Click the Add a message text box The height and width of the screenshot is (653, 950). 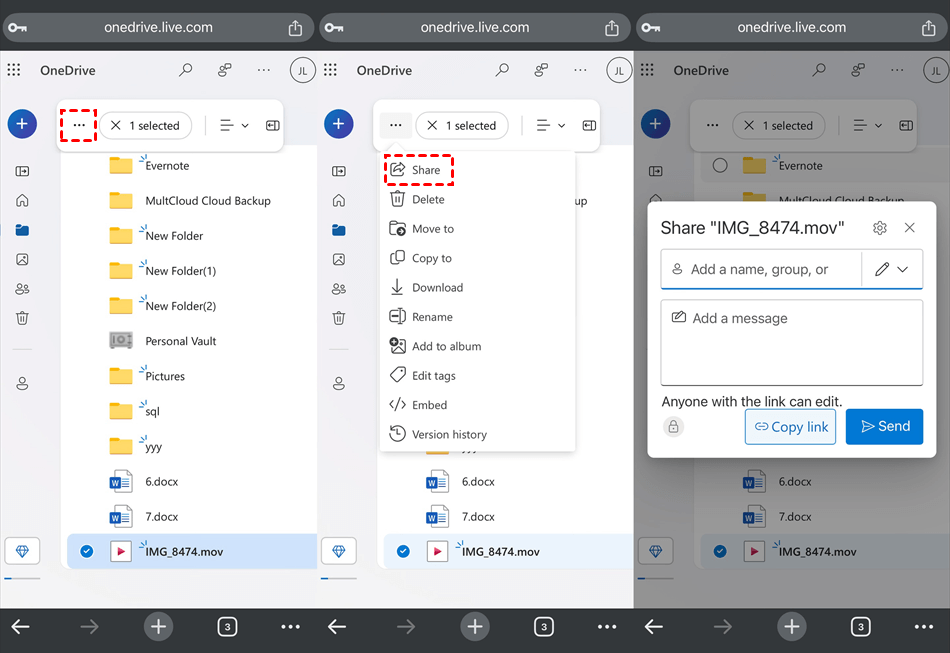coord(791,342)
